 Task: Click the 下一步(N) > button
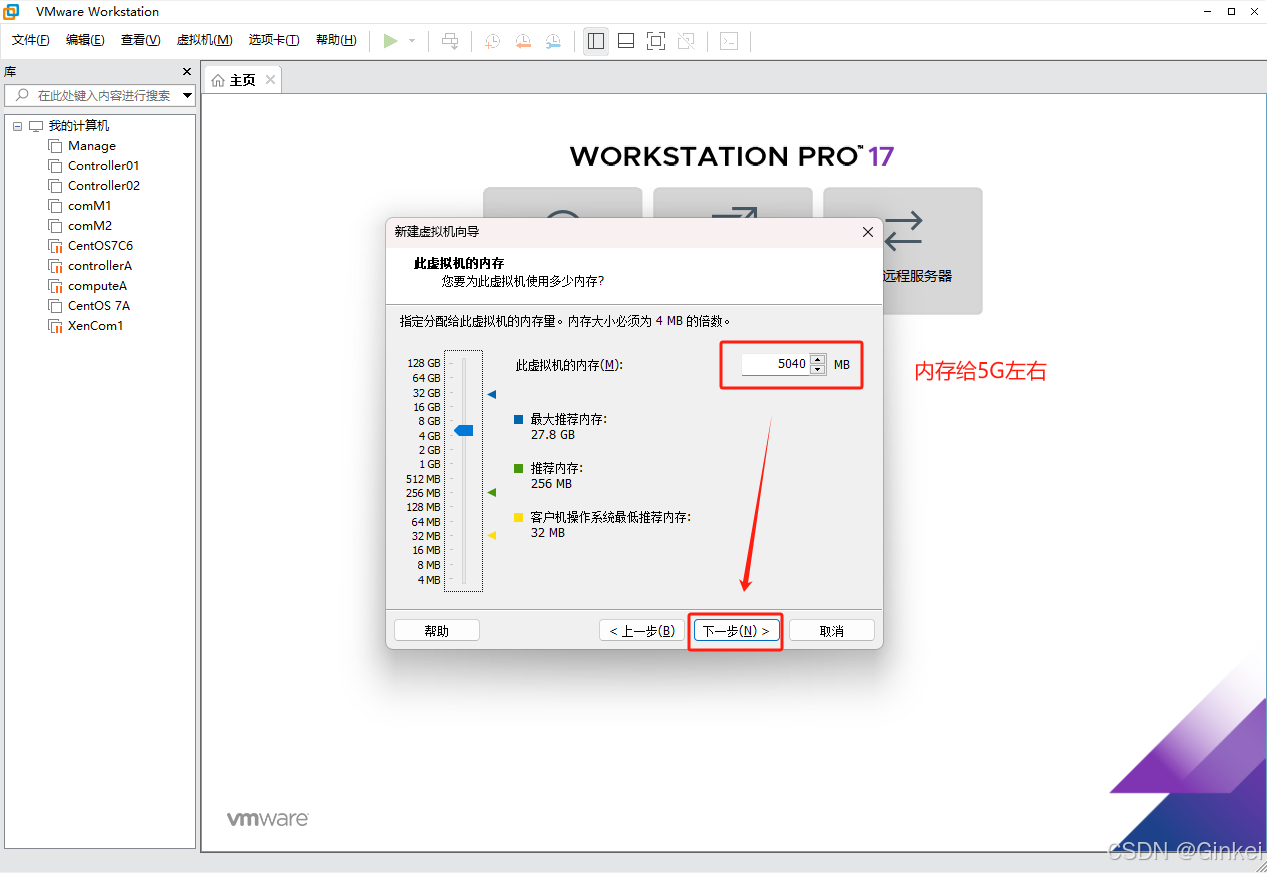(x=736, y=631)
